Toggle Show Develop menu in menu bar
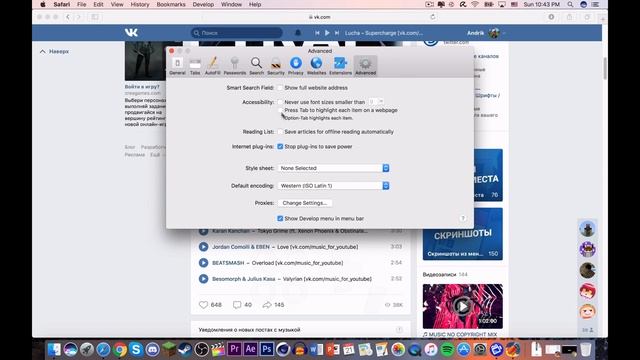The image size is (640, 360). click(280, 219)
